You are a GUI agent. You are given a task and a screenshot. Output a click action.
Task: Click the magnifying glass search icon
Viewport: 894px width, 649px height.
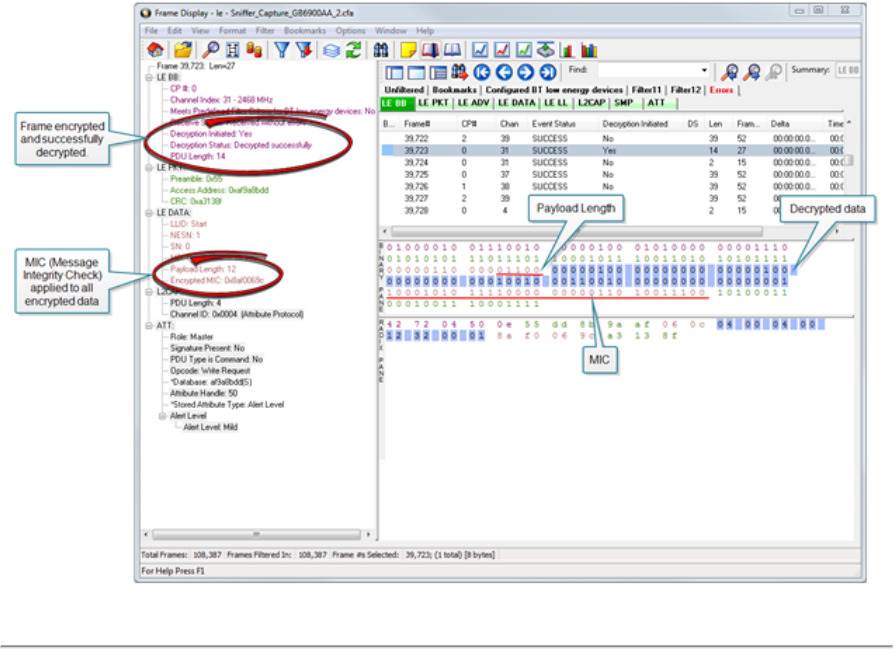coord(210,49)
